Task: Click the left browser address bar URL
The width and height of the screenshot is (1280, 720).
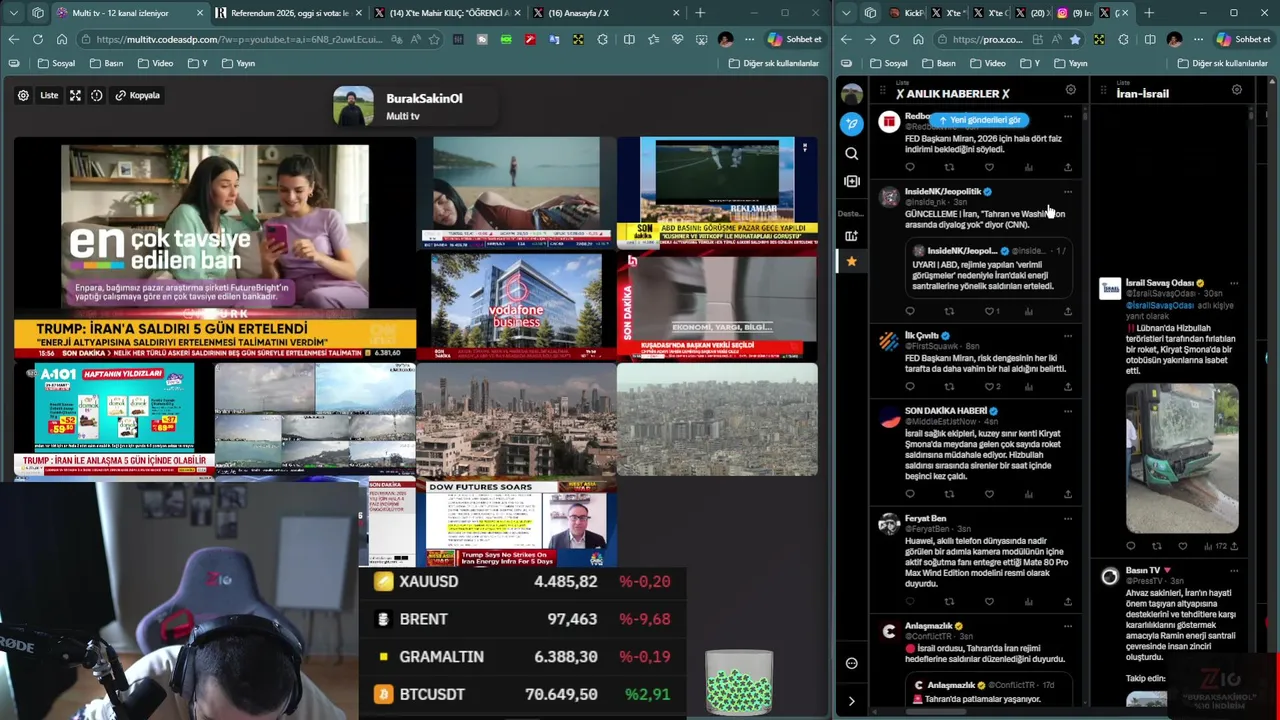Action: (239, 39)
